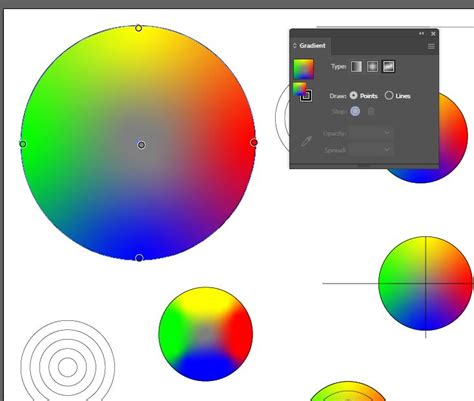
Task: Close the Gradient panel
Action: click(433, 33)
